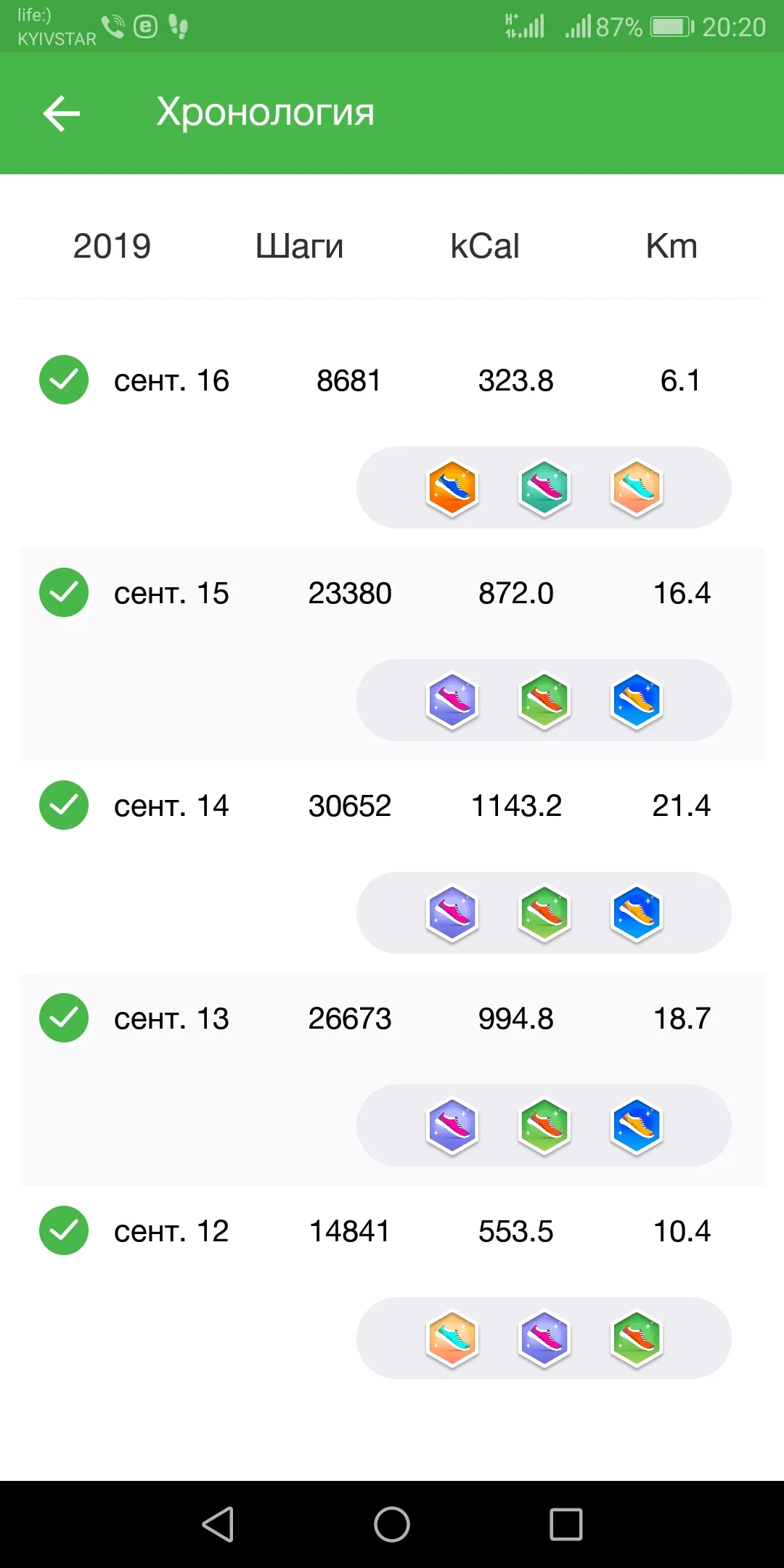
Task: Toggle the checkmark for сент. 16
Action: tap(64, 379)
